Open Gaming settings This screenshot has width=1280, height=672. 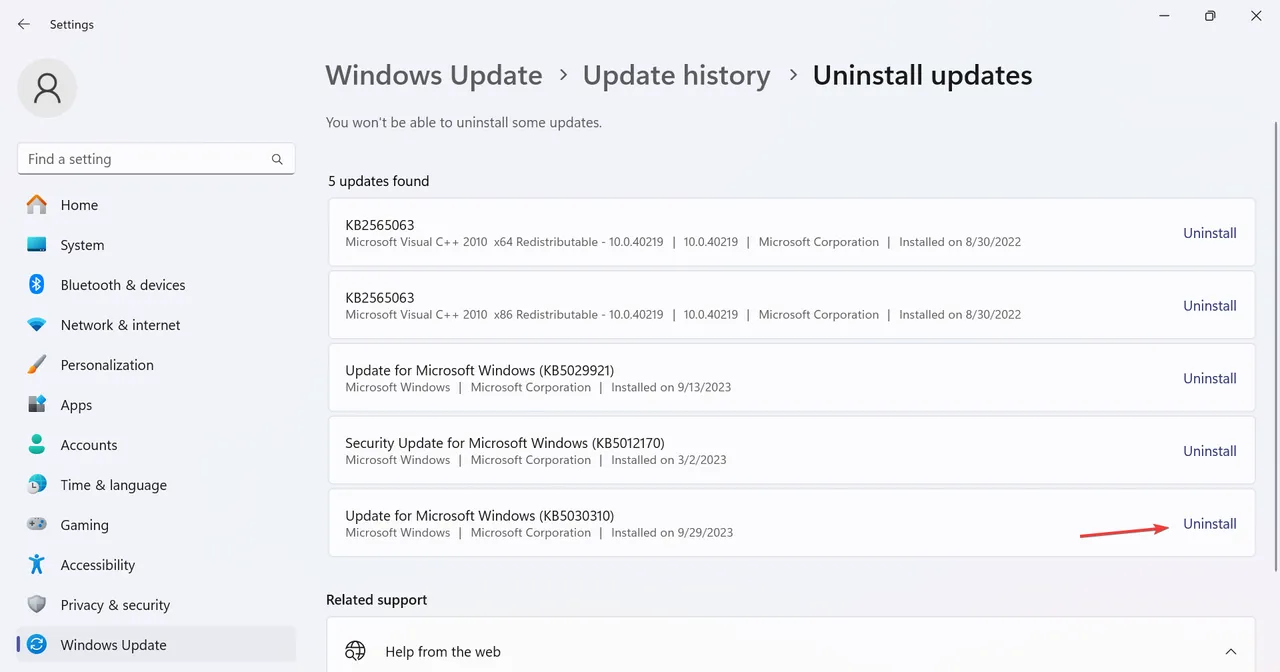point(156,525)
